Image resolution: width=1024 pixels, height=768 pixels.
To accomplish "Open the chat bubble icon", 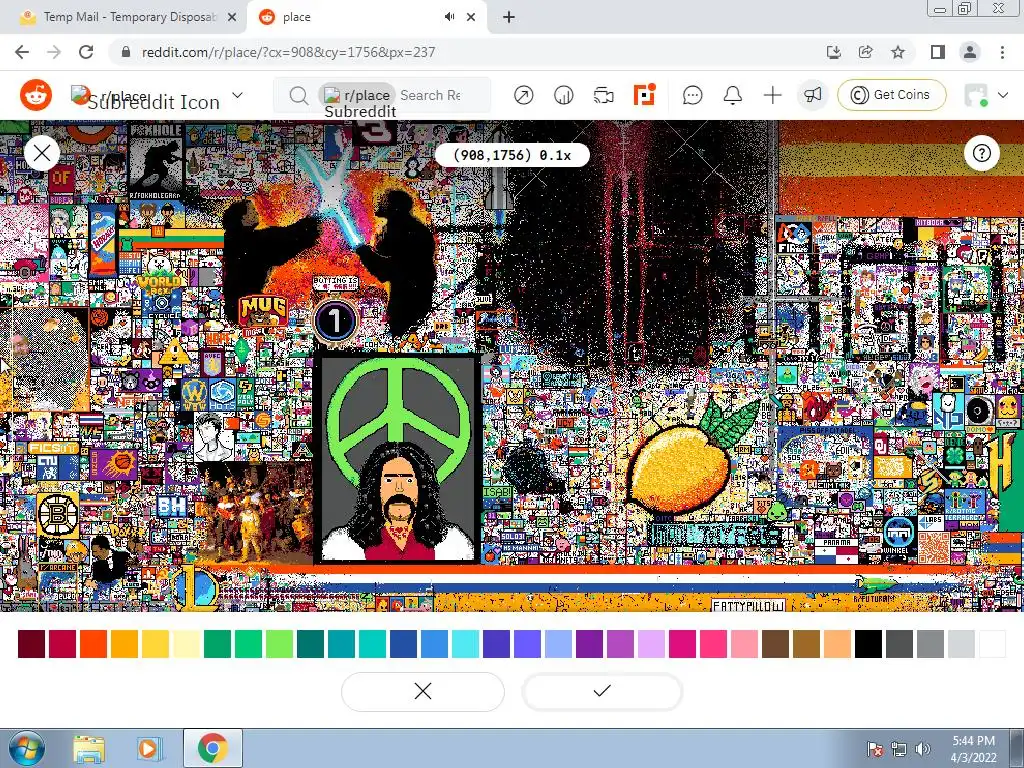I will point(692,95).
